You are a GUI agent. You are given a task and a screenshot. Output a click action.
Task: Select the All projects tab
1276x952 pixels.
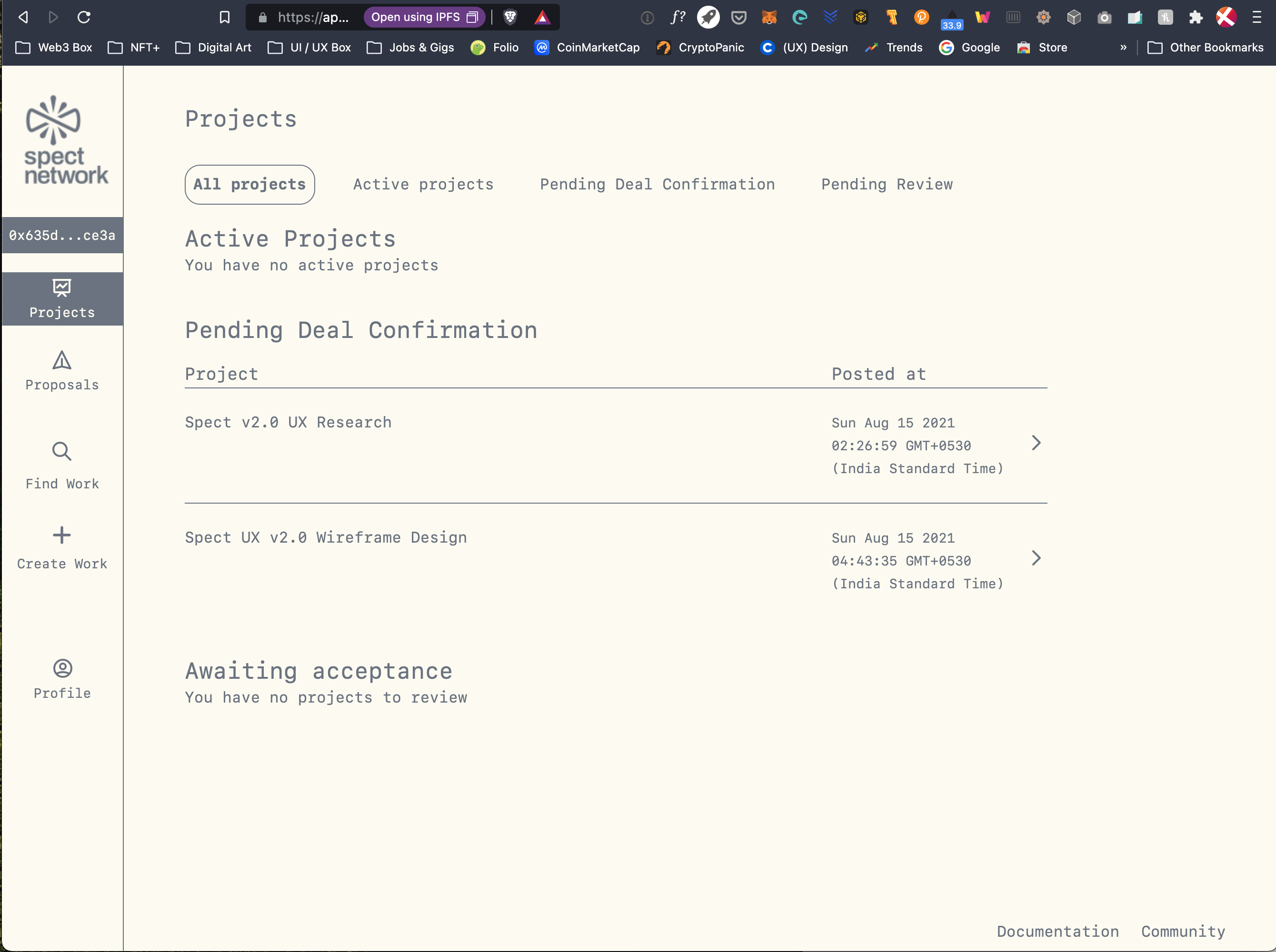tap(249, 184)
